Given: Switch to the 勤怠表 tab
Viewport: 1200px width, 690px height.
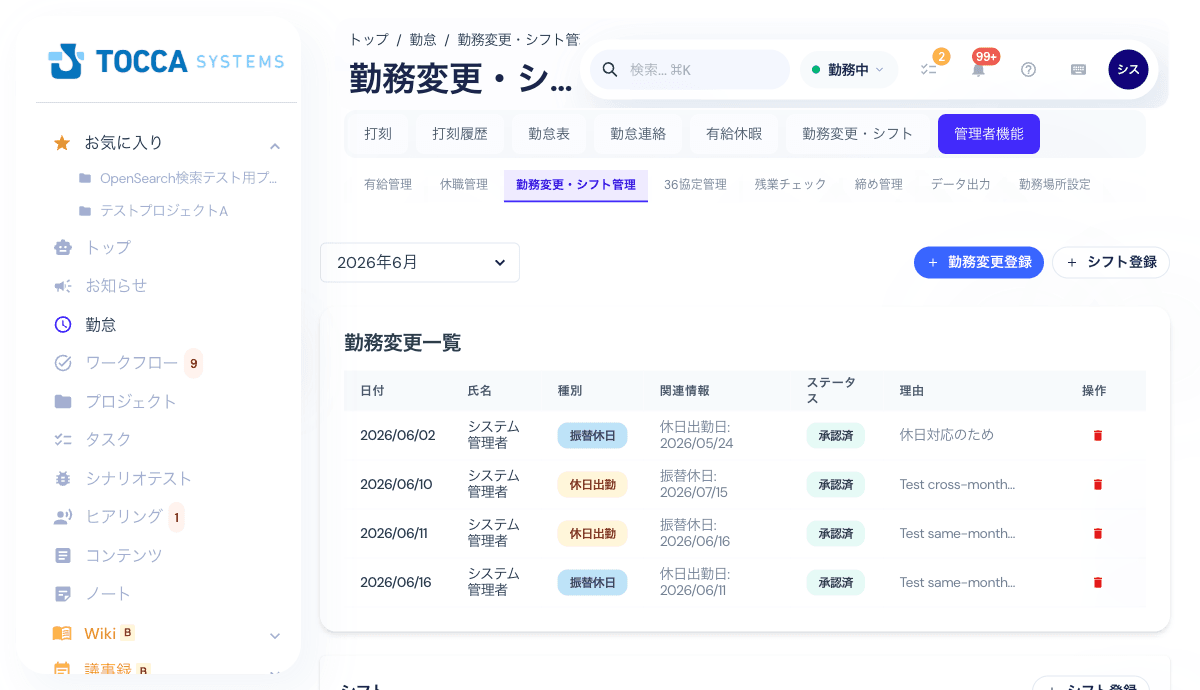Looking at the screenshot, I should [549, 134].
